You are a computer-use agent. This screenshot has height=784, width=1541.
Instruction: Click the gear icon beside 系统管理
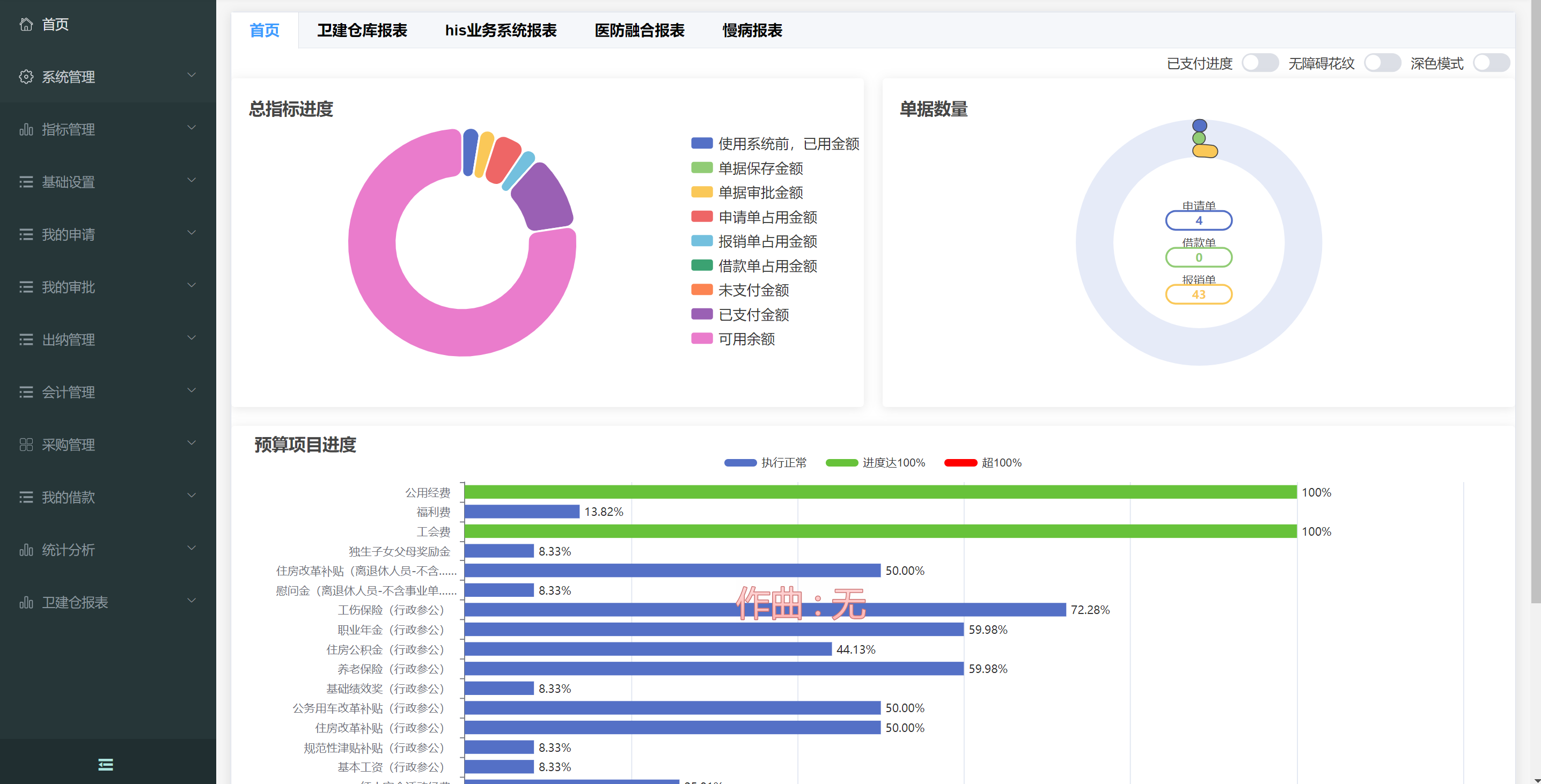(x=26, y=77)
